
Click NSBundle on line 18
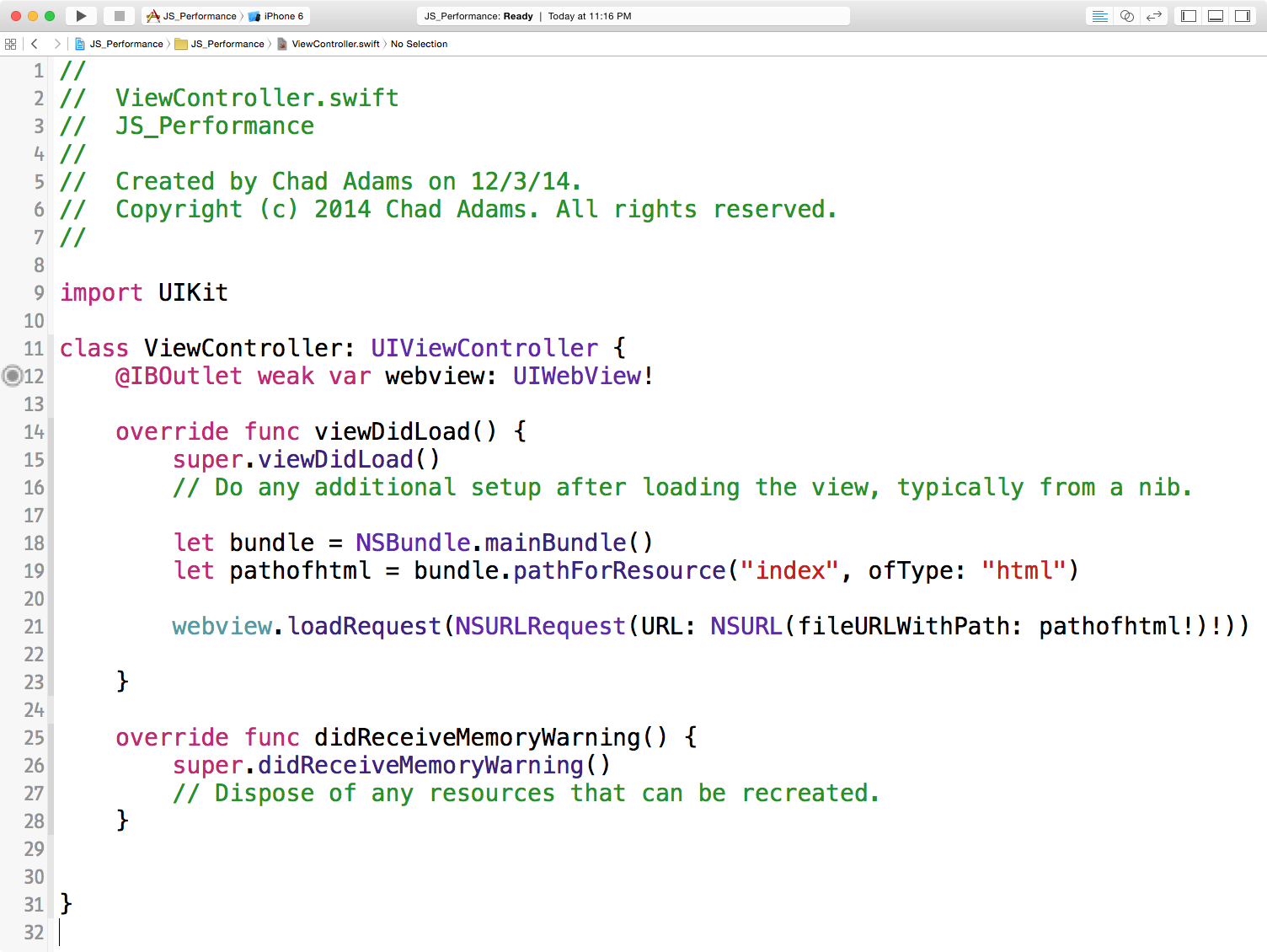pyautogui.click(x=413, y=543)
